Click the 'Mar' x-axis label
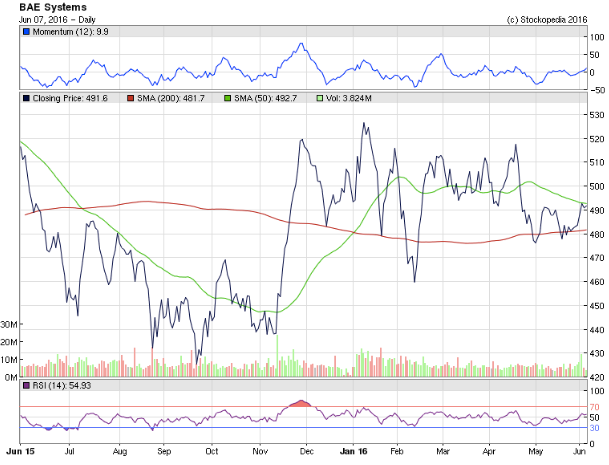 (x=443, y=451)
